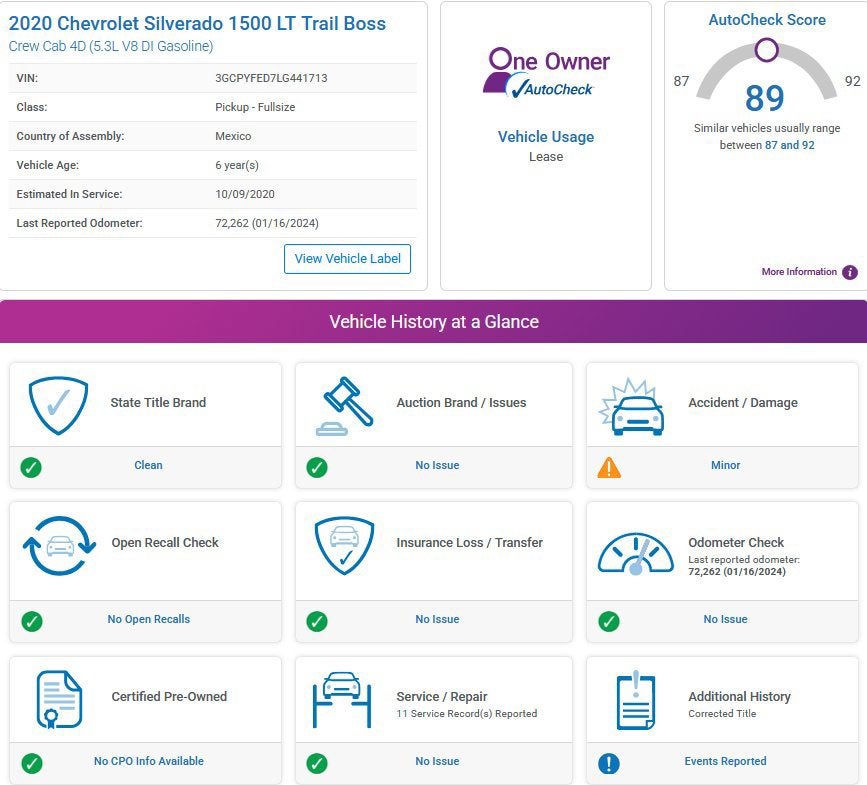Click the Vehicle Usage heading

(546, 137)
